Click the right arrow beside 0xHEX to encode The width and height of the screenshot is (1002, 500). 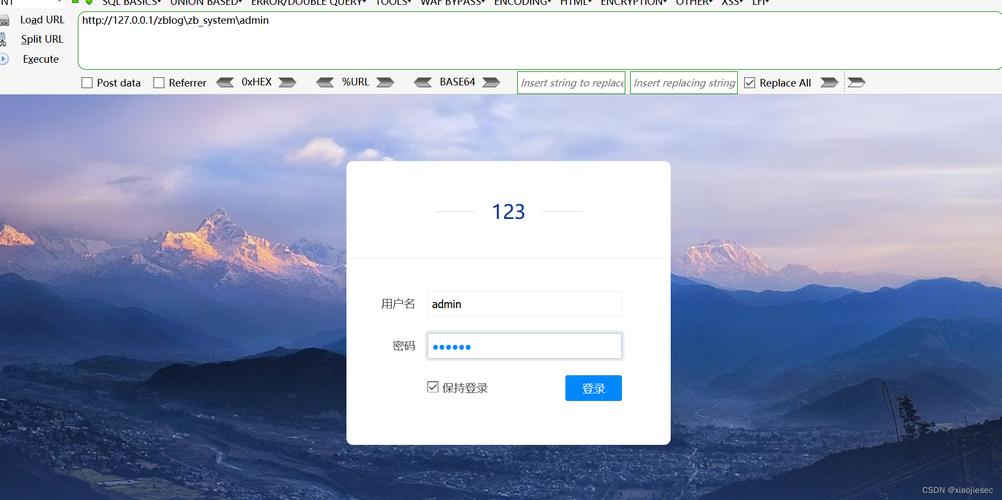tap(288, 82)
